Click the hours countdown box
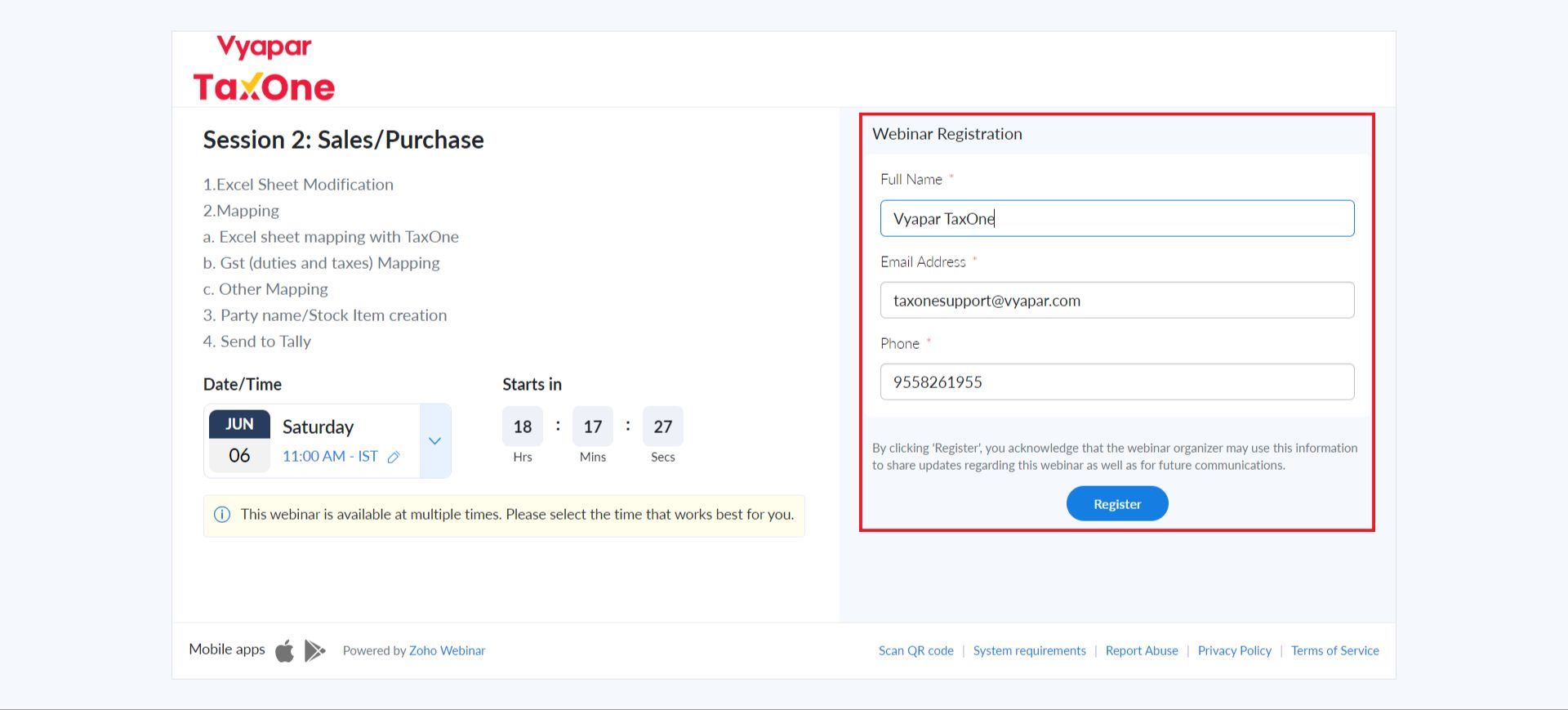Screen dimensions: 1568x710 pyautogui.click(x=523, y=426)
